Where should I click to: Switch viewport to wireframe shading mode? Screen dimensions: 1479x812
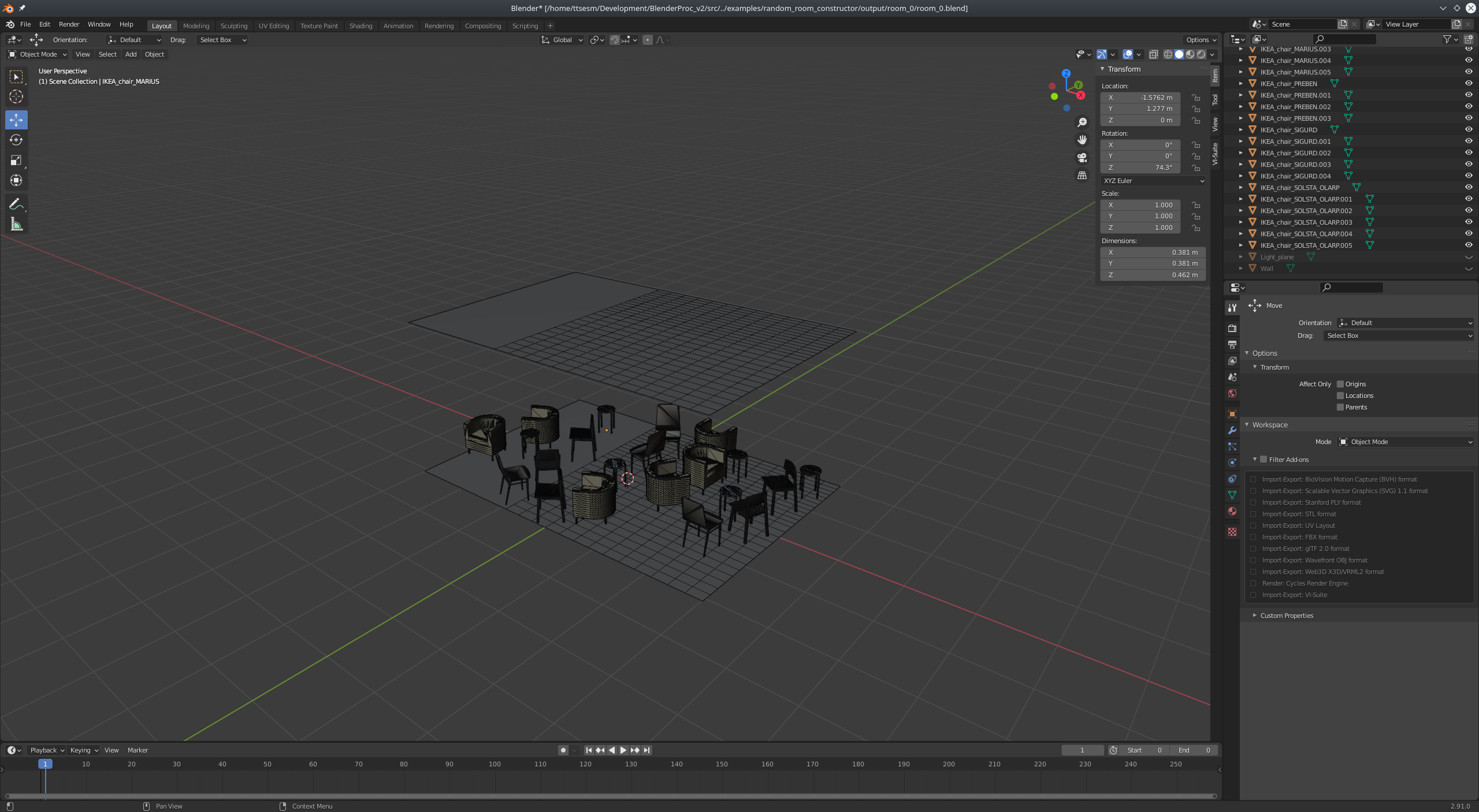[x=1168, y=54]
